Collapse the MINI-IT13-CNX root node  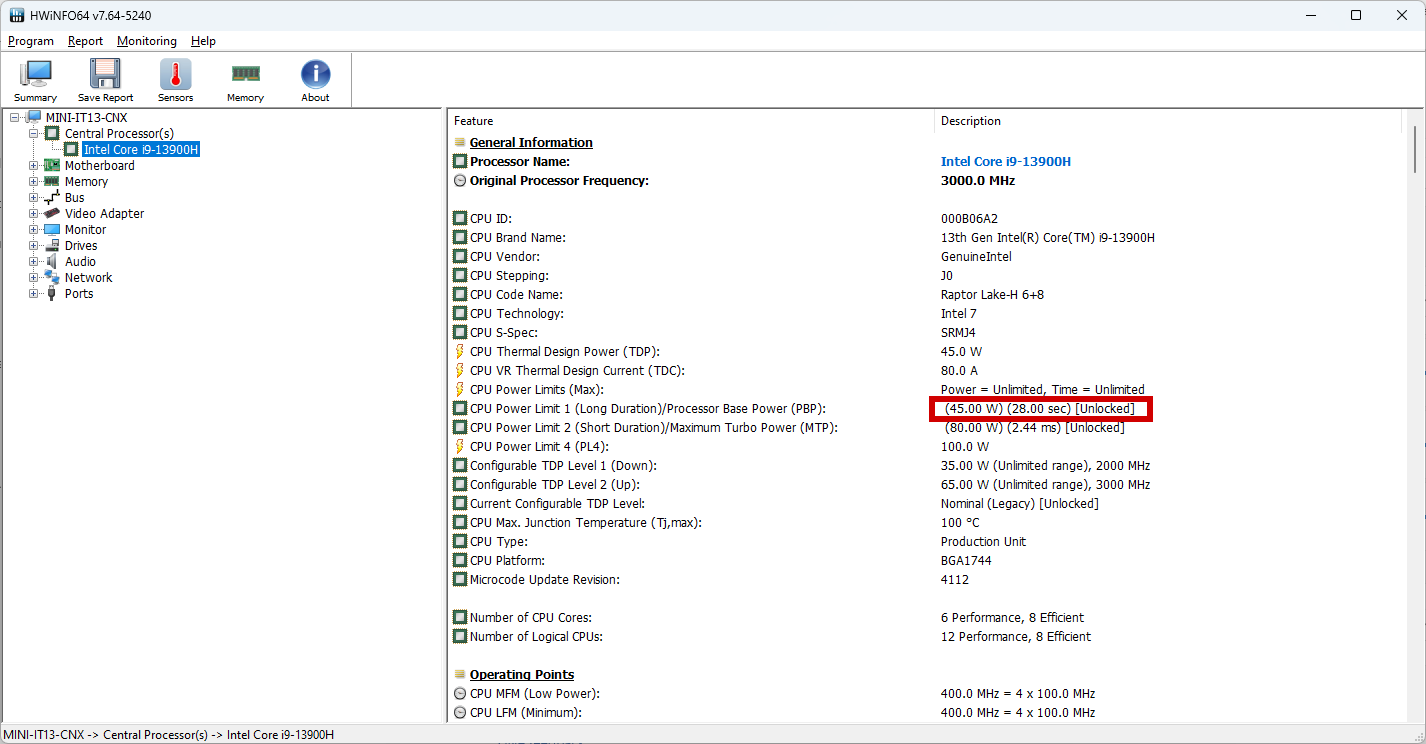[x=15, y=118]
